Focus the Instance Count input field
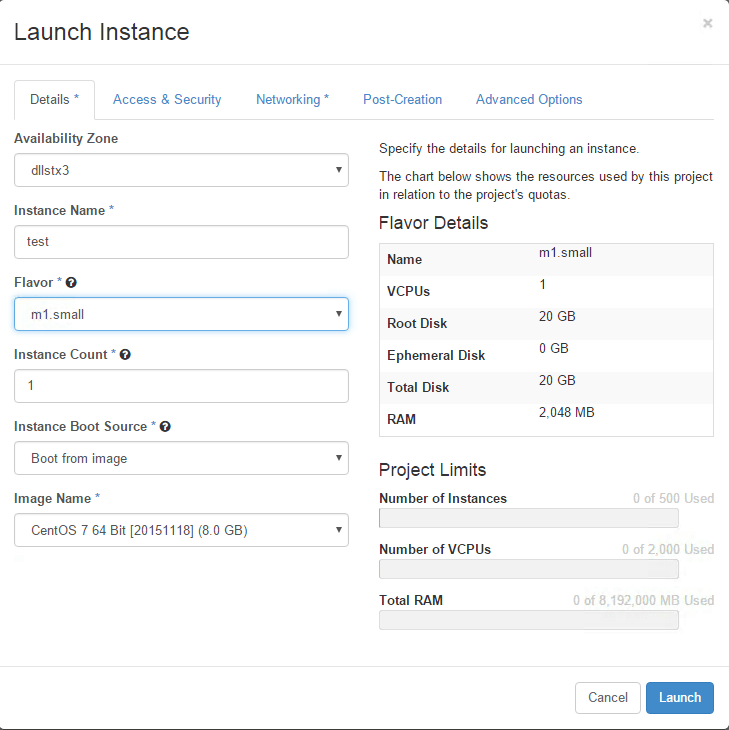 [x=181, y=386]
